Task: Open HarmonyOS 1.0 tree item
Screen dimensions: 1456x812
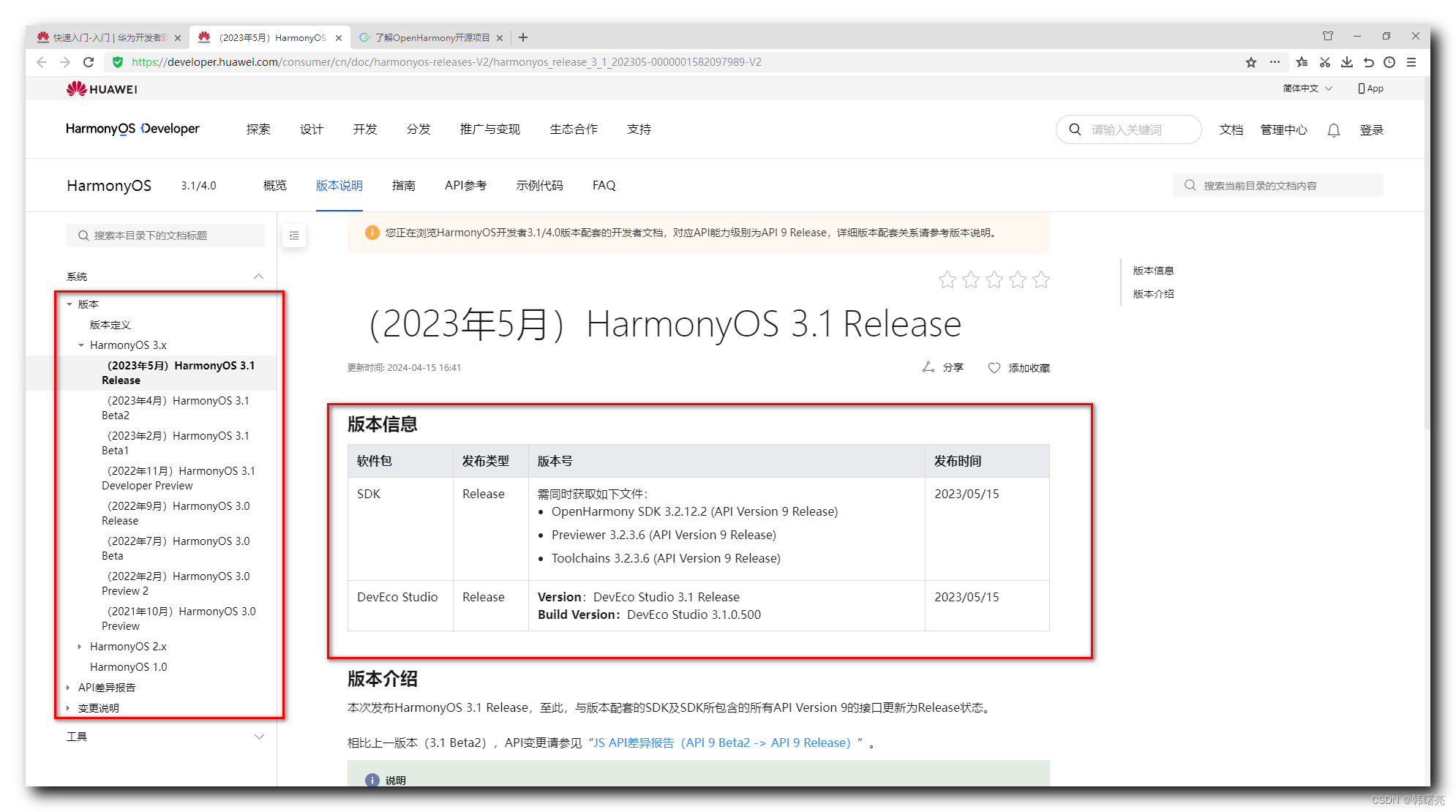Action: [128, 667]
